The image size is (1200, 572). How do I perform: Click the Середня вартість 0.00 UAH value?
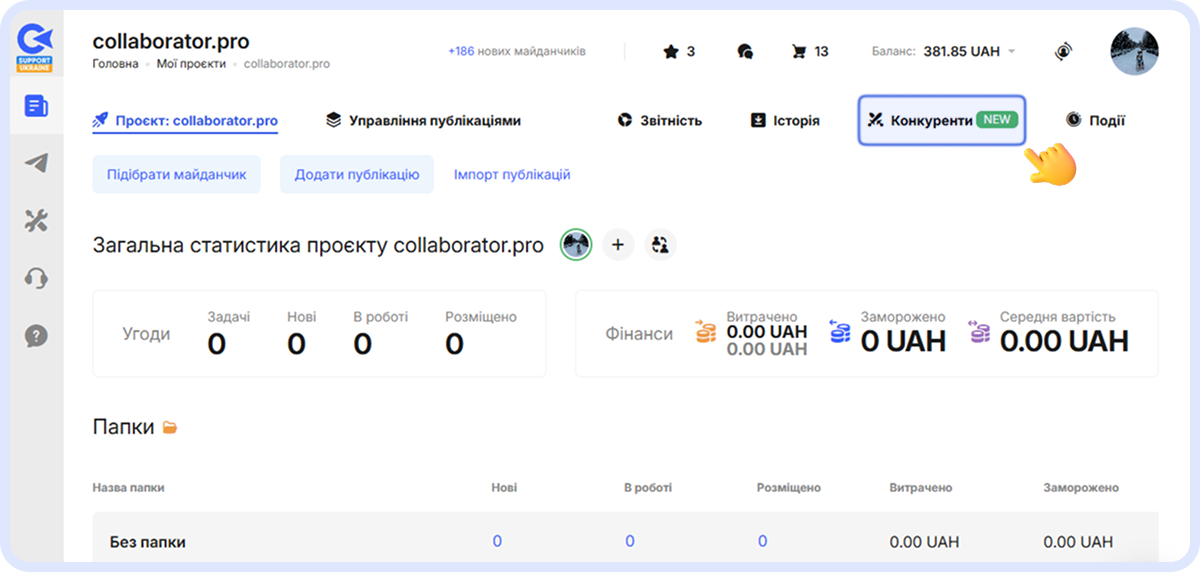tap(1064, 341)
